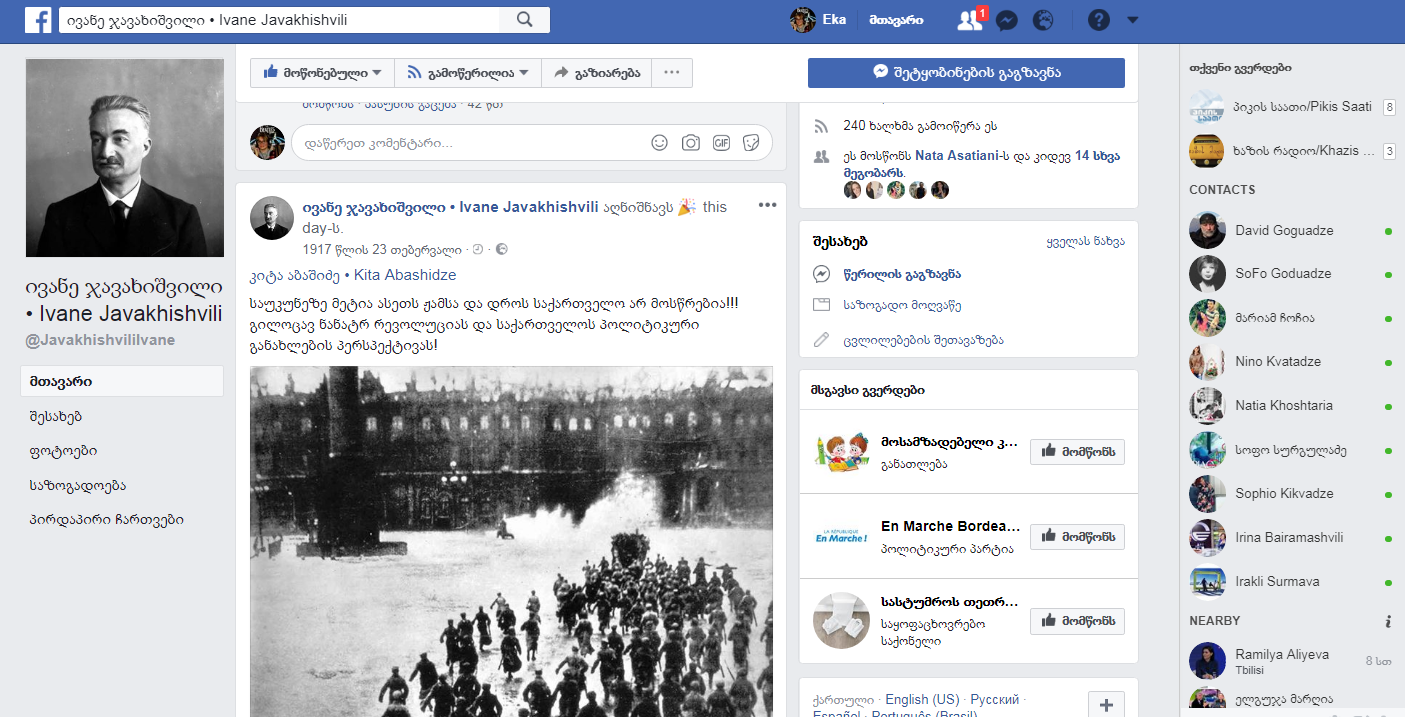The height and width of the screenshot is (717, 1405).
Task: Click the post author's small avatar
Action: (x=270, y=217)
